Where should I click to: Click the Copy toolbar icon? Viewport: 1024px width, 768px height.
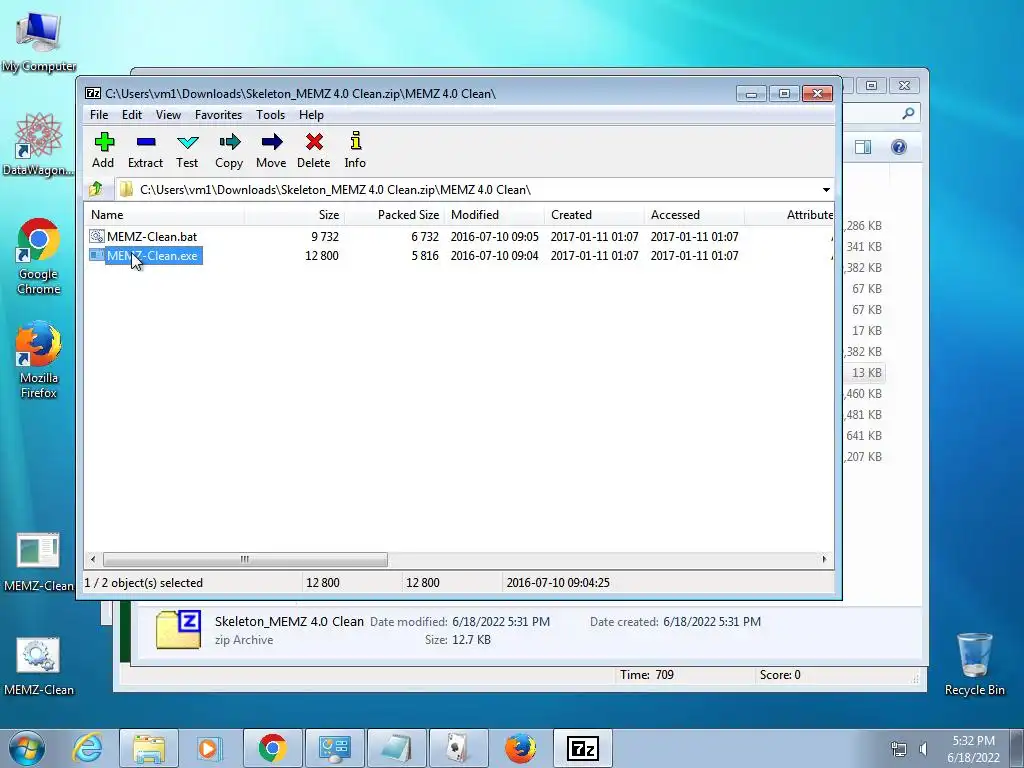pos(229,142)
